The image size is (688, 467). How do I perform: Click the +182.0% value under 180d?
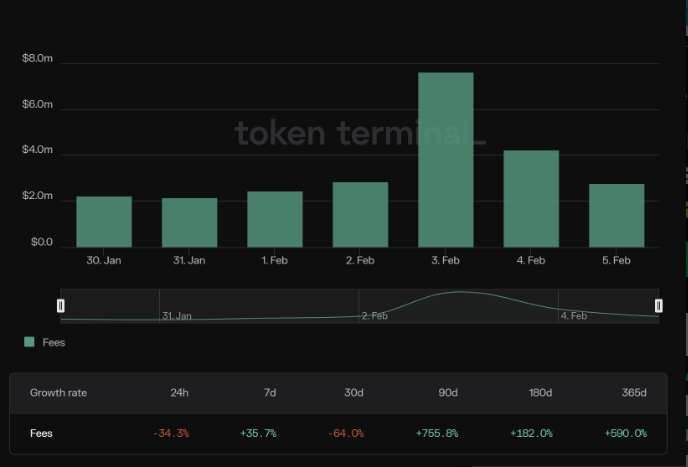point(530,434)
